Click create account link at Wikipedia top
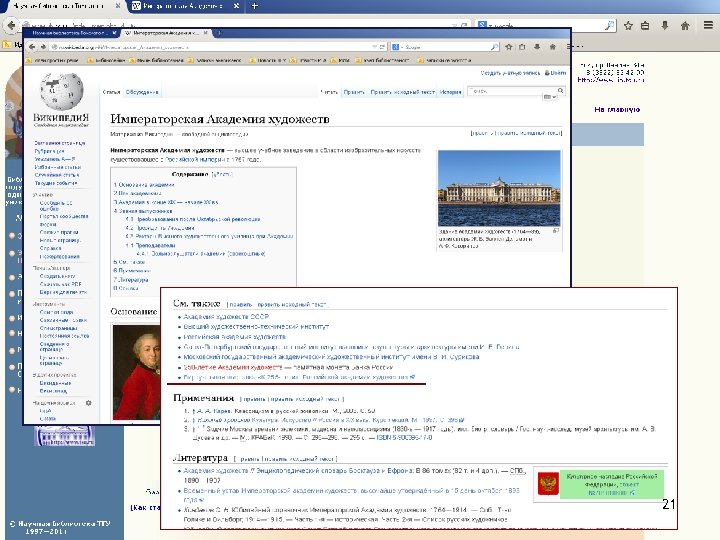720x540 pixels. 510,73
